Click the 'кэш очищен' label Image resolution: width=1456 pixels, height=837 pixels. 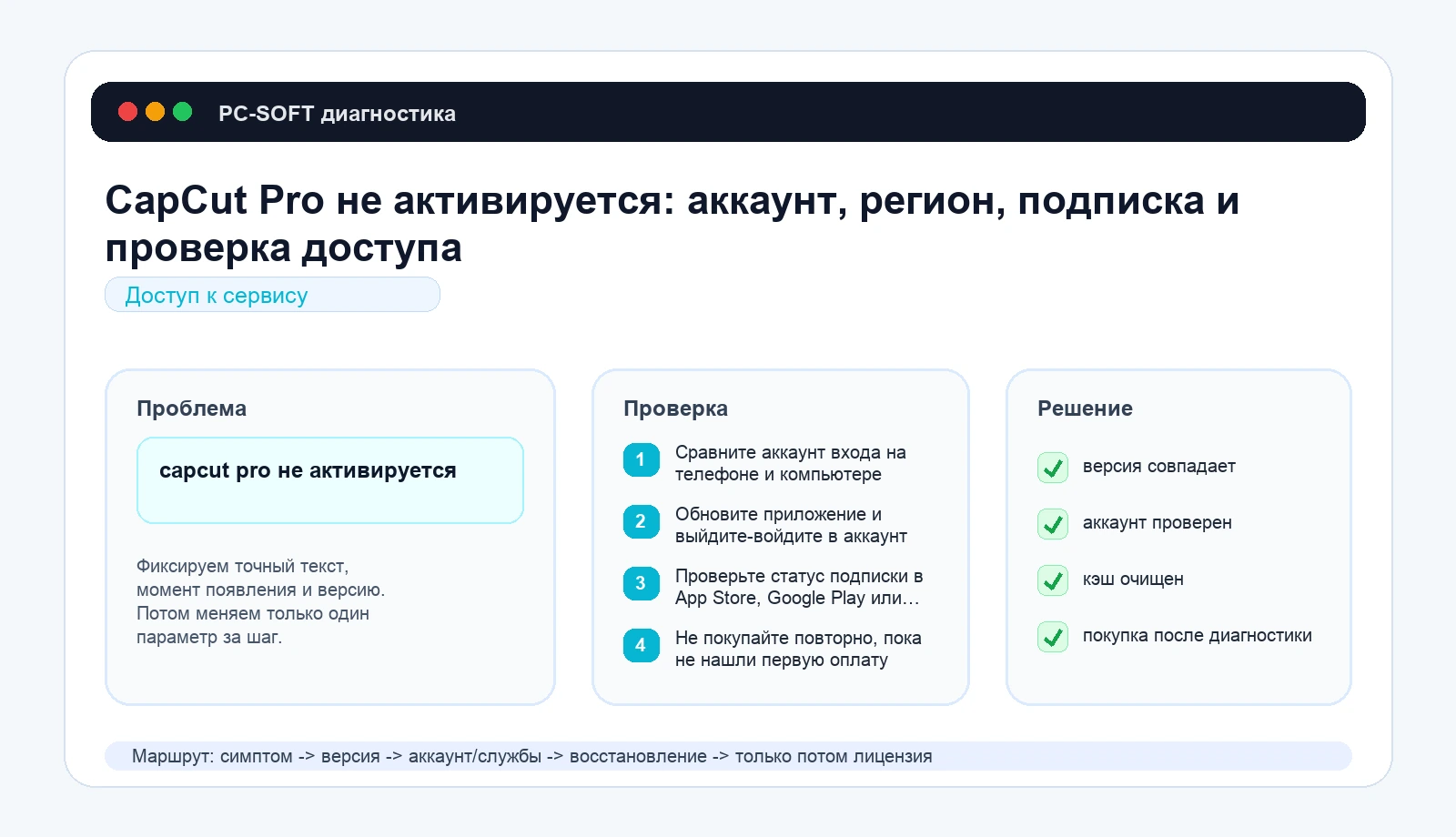pyautogui.click(x=1133, y=579)
